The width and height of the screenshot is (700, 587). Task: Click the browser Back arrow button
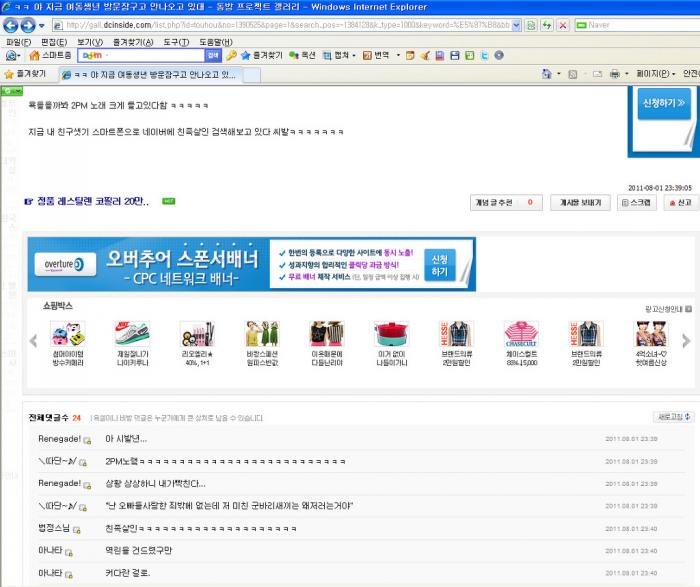(x=12, y=25)
